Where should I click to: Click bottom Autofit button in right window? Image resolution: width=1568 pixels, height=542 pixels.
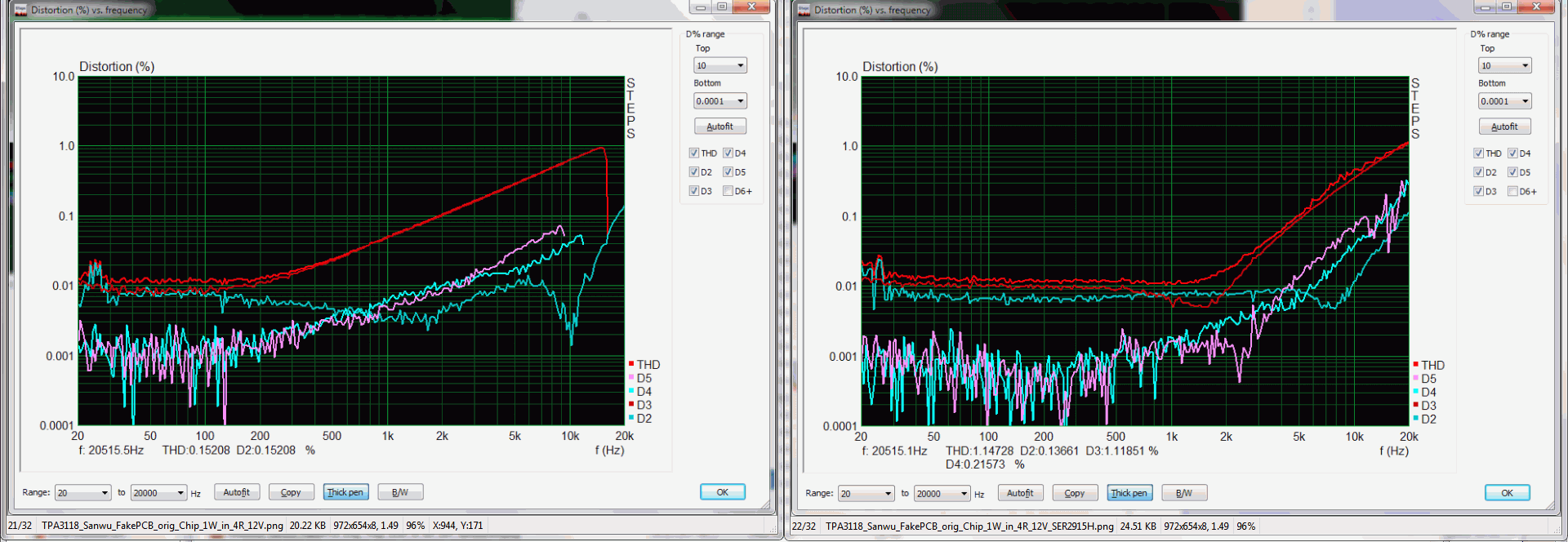coord(1020,493)
